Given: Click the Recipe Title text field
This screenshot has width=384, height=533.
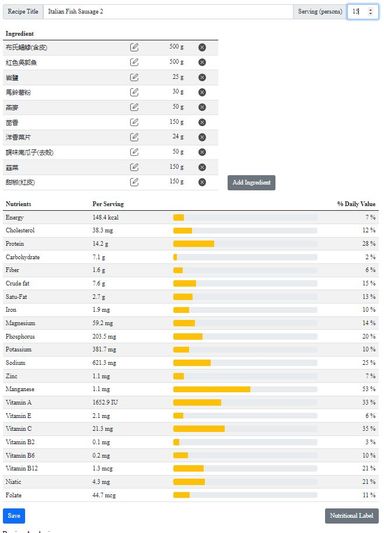Looking at the screenshot, I should (168, 12).
